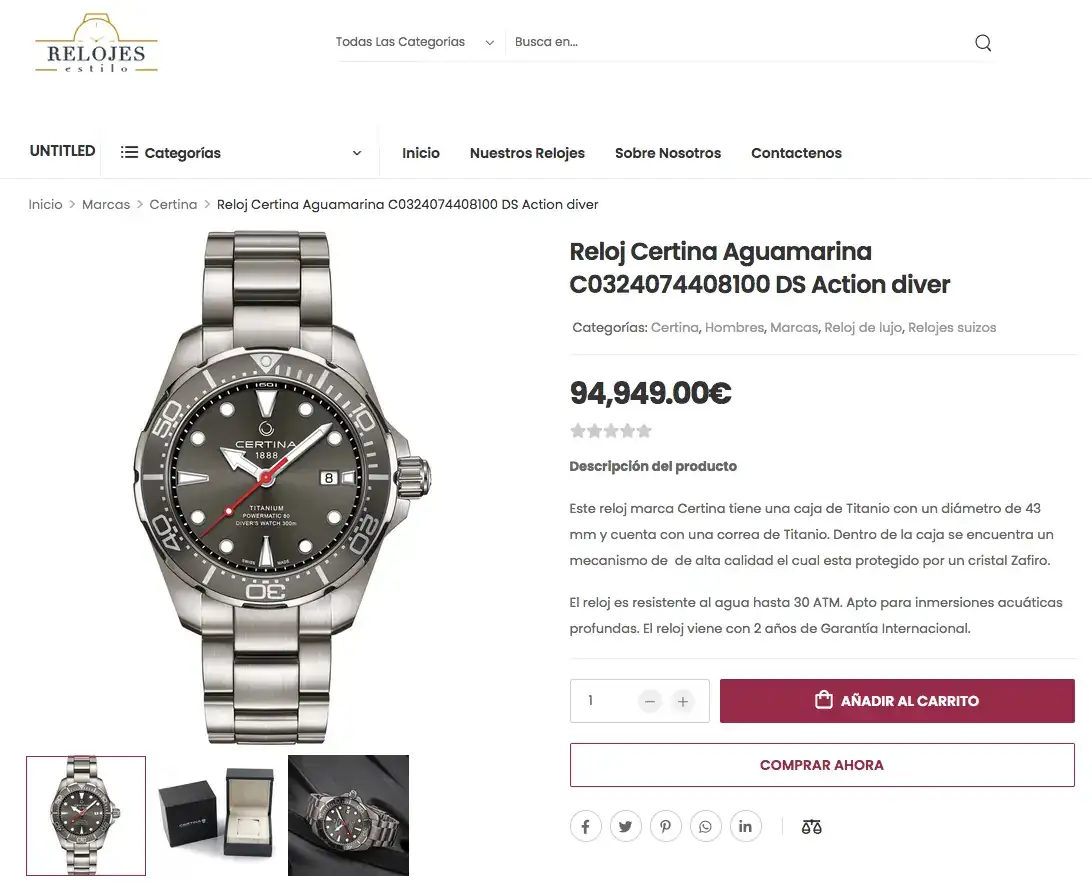Click the Comprar Ahora button
The height and width of the screenshot is (895, 1092).
coord(822,765)
